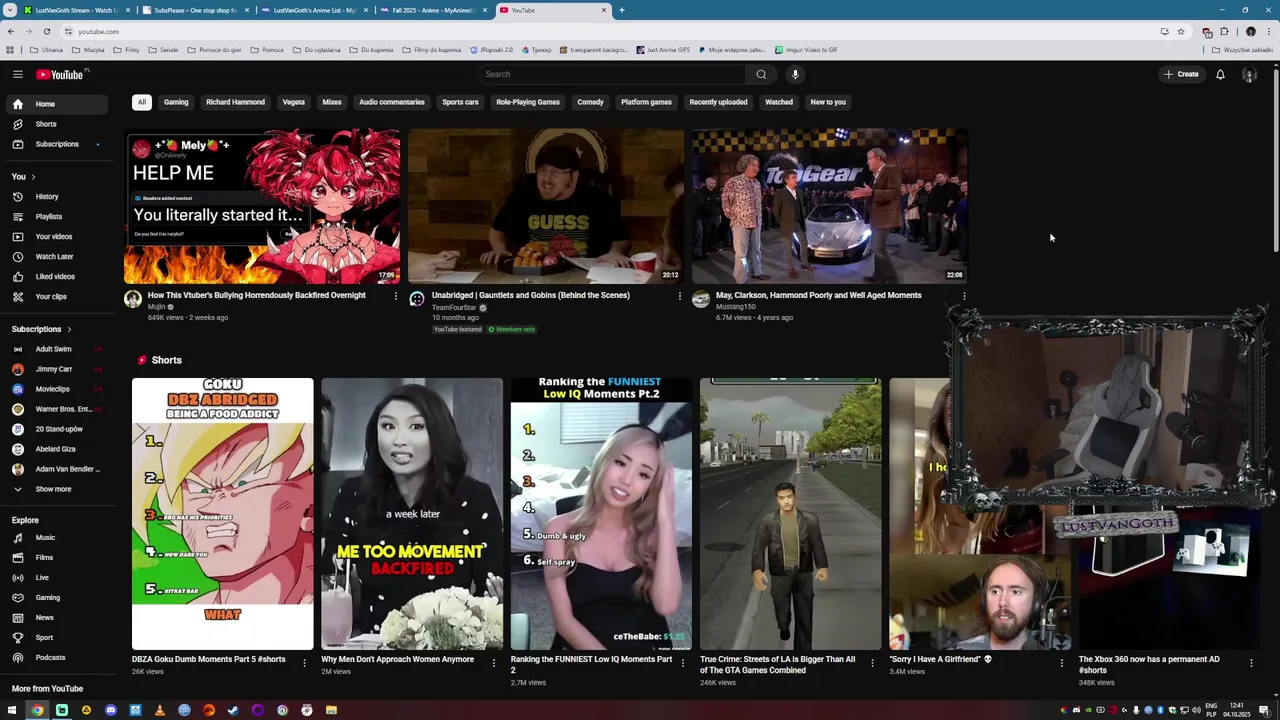1280x720 pixels.
Task: Open Liked videos list
Action: coord(58,277)
